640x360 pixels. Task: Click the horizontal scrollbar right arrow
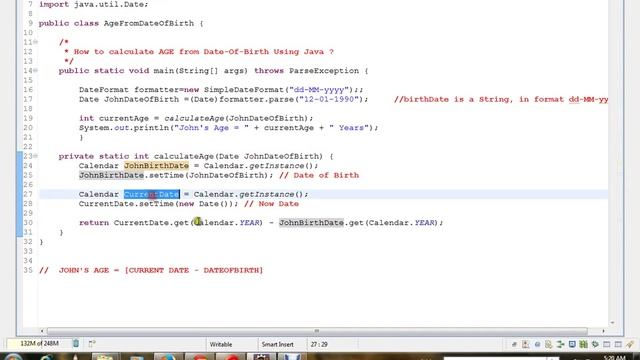point(603,331)
